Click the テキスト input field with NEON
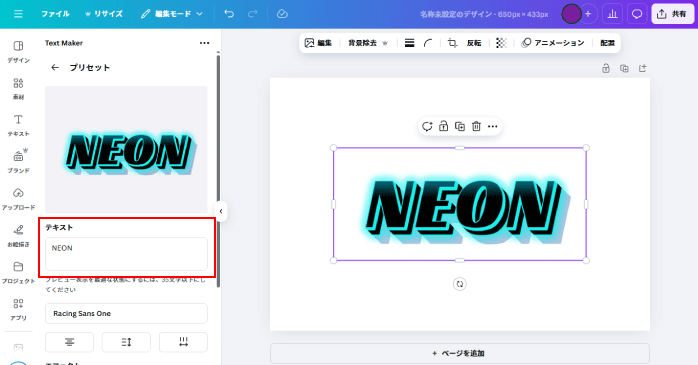The width and height of the screenshot is (698, 365). coord(126,254)
